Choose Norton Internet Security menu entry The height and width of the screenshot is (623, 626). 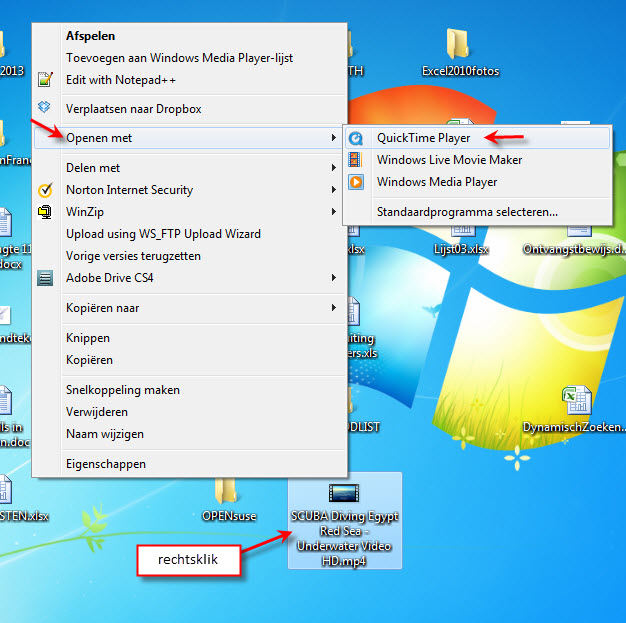tap(190, 190)
